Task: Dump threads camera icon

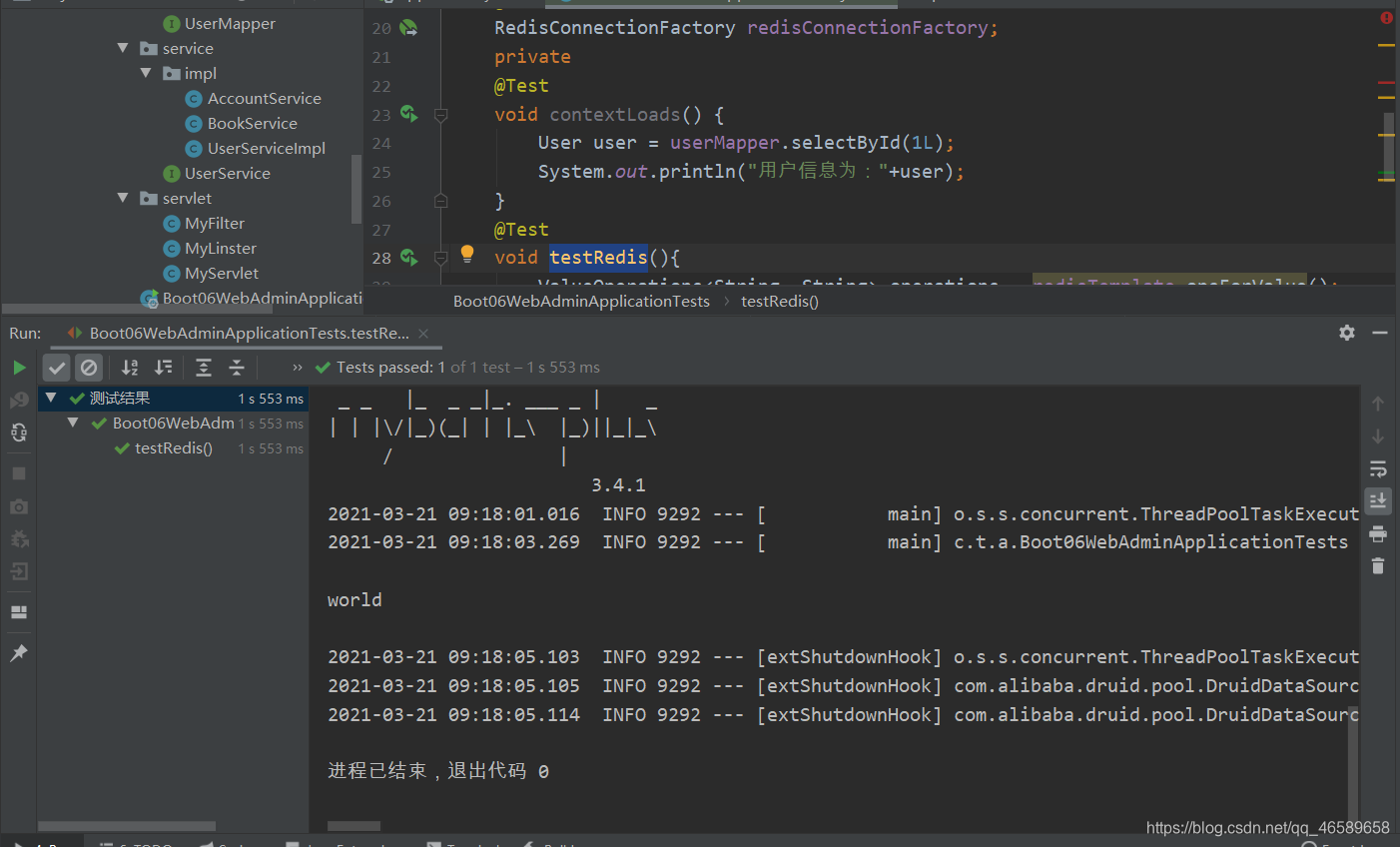Action: pos(19,506)
